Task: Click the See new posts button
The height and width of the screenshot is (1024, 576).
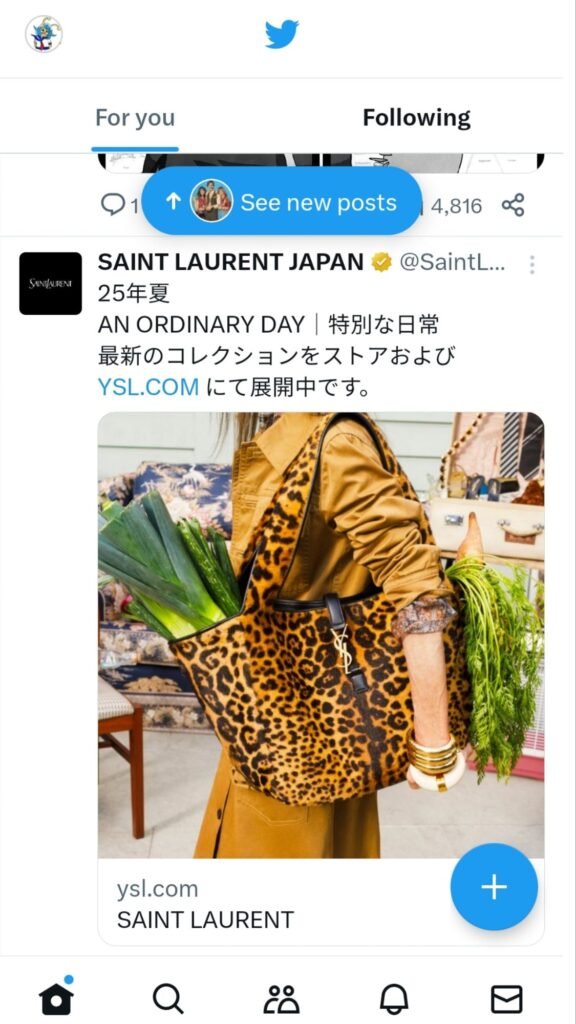Action: point(281,202)
